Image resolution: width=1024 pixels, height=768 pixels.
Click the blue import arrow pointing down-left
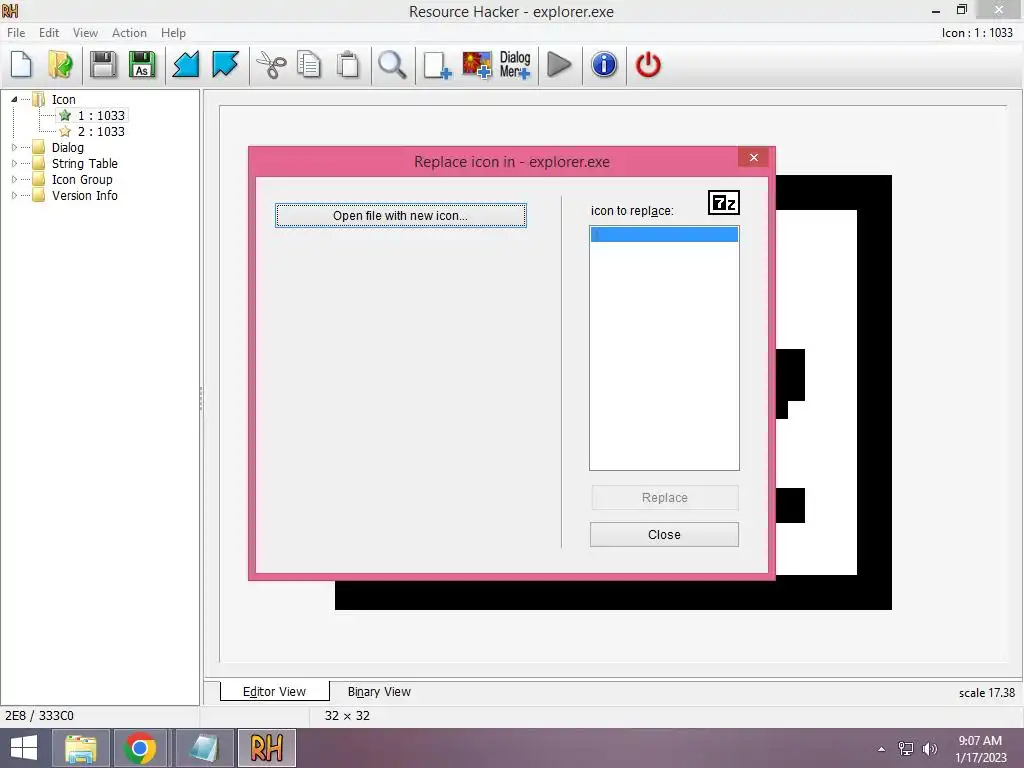(185, 65)
